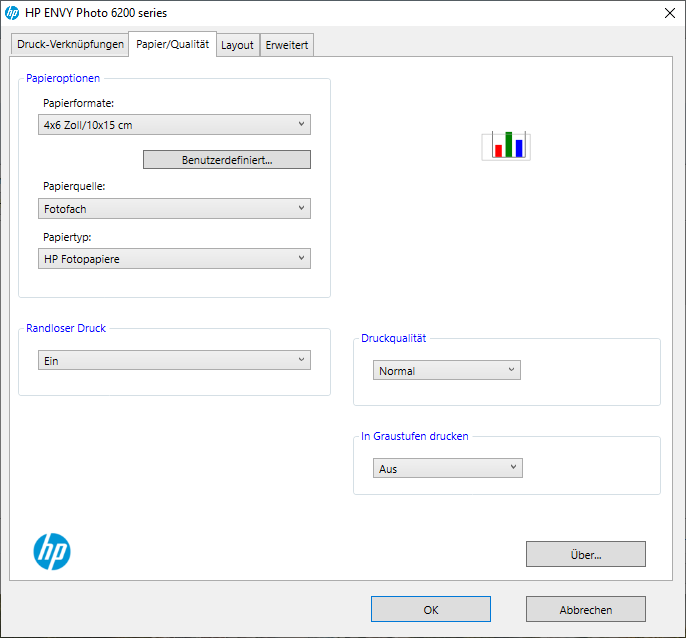
Task: Close the HP ENVY Photo dialog
Action: [x=669, y=13]
